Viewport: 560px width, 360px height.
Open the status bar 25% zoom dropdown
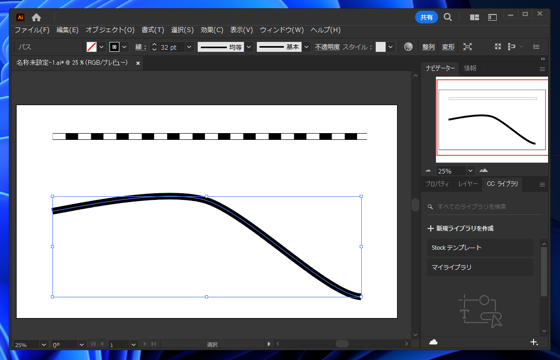click(x=44, y=345)
